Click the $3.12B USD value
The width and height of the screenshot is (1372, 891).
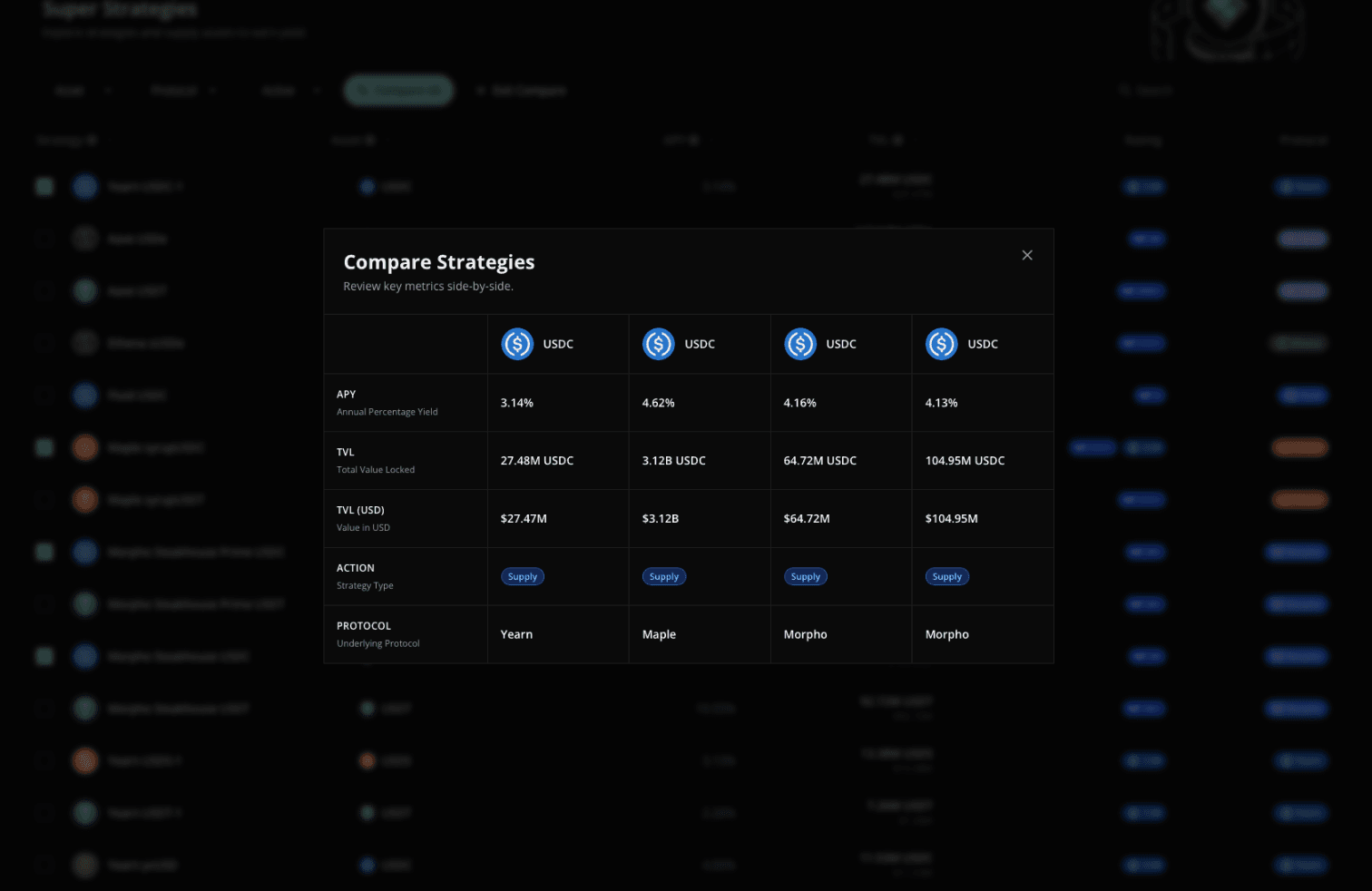click(x=661, y=519)
